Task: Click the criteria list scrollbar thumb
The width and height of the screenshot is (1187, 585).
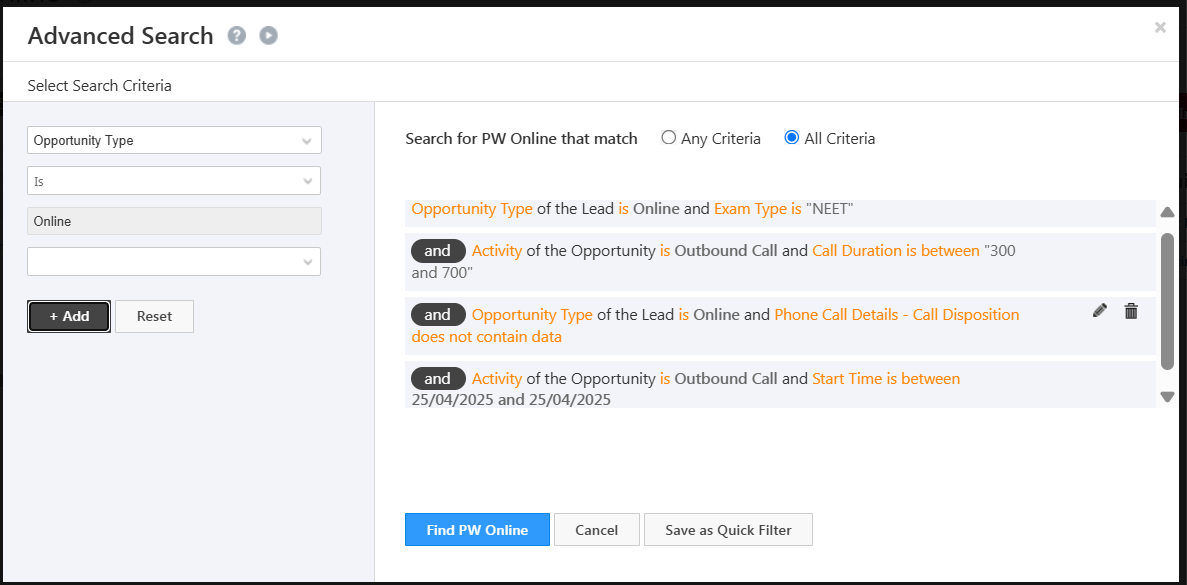Action: coord(1167,300)
